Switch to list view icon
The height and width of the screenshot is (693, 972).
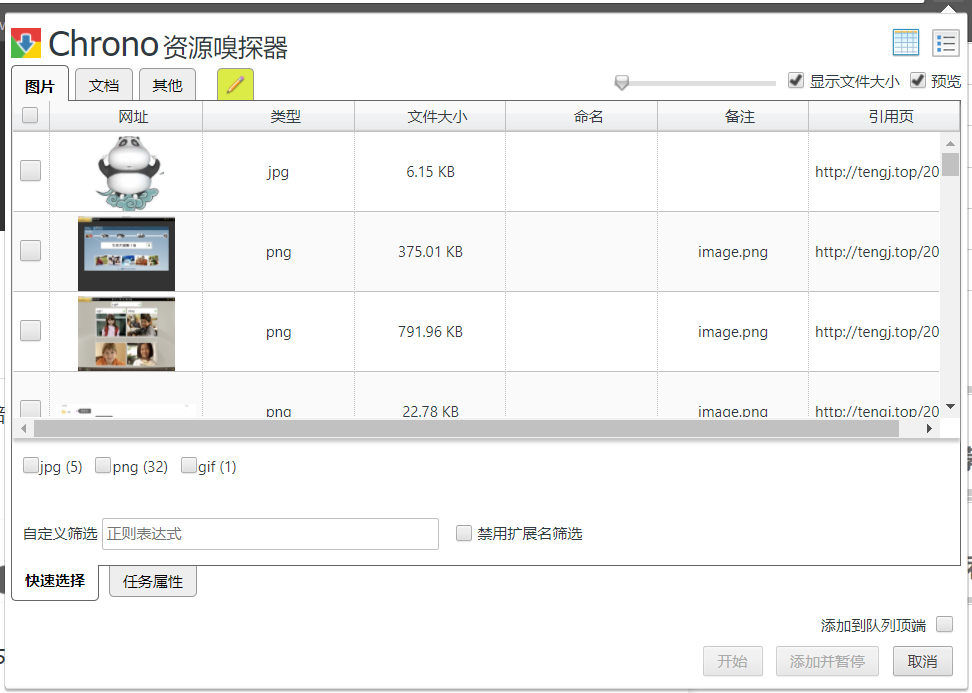click(946, 43)
